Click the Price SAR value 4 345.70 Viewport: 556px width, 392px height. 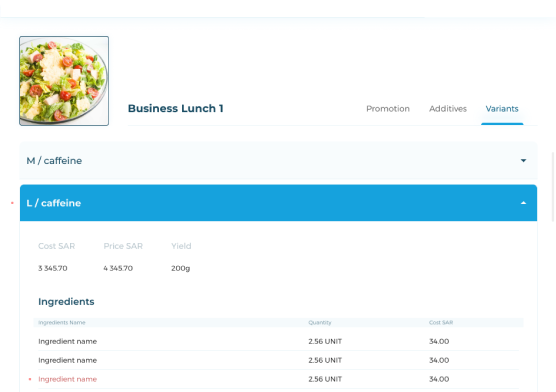pyautogui.click(x=118, y=268)
